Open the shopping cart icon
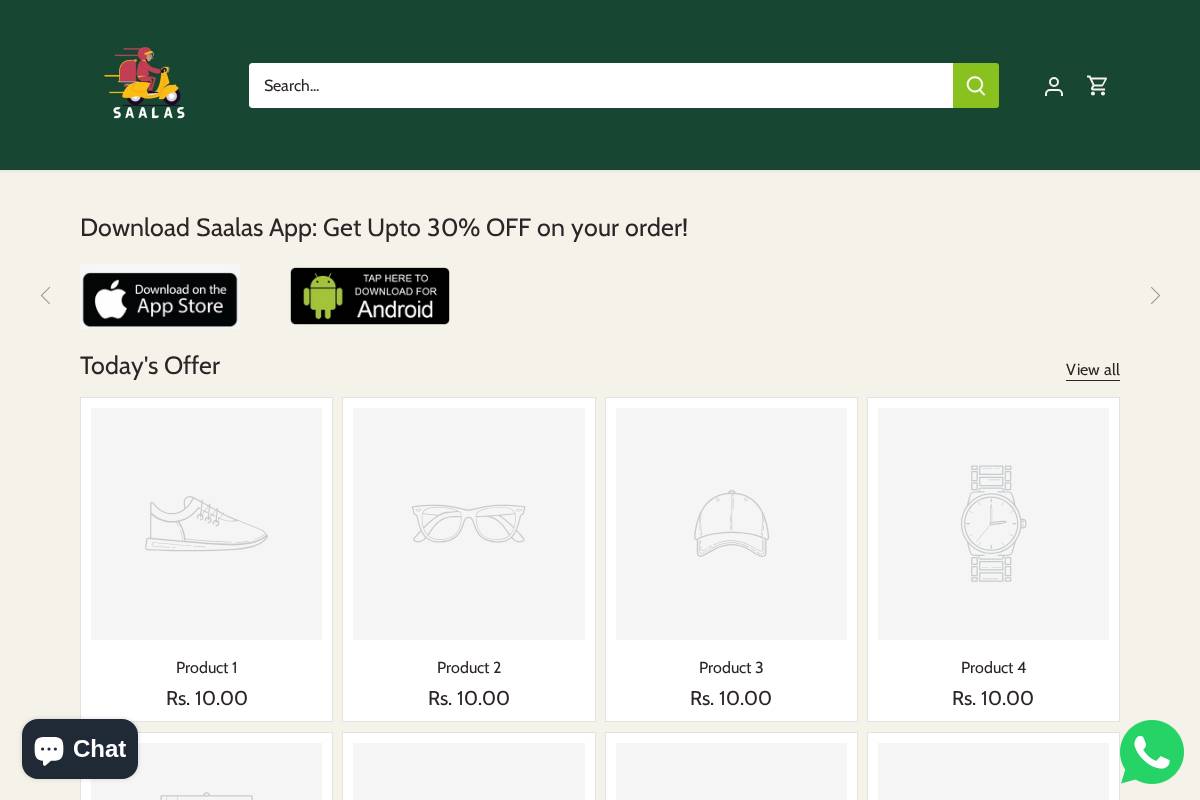The width and height of the screenshot is (1200, 800). [1097, 86]
